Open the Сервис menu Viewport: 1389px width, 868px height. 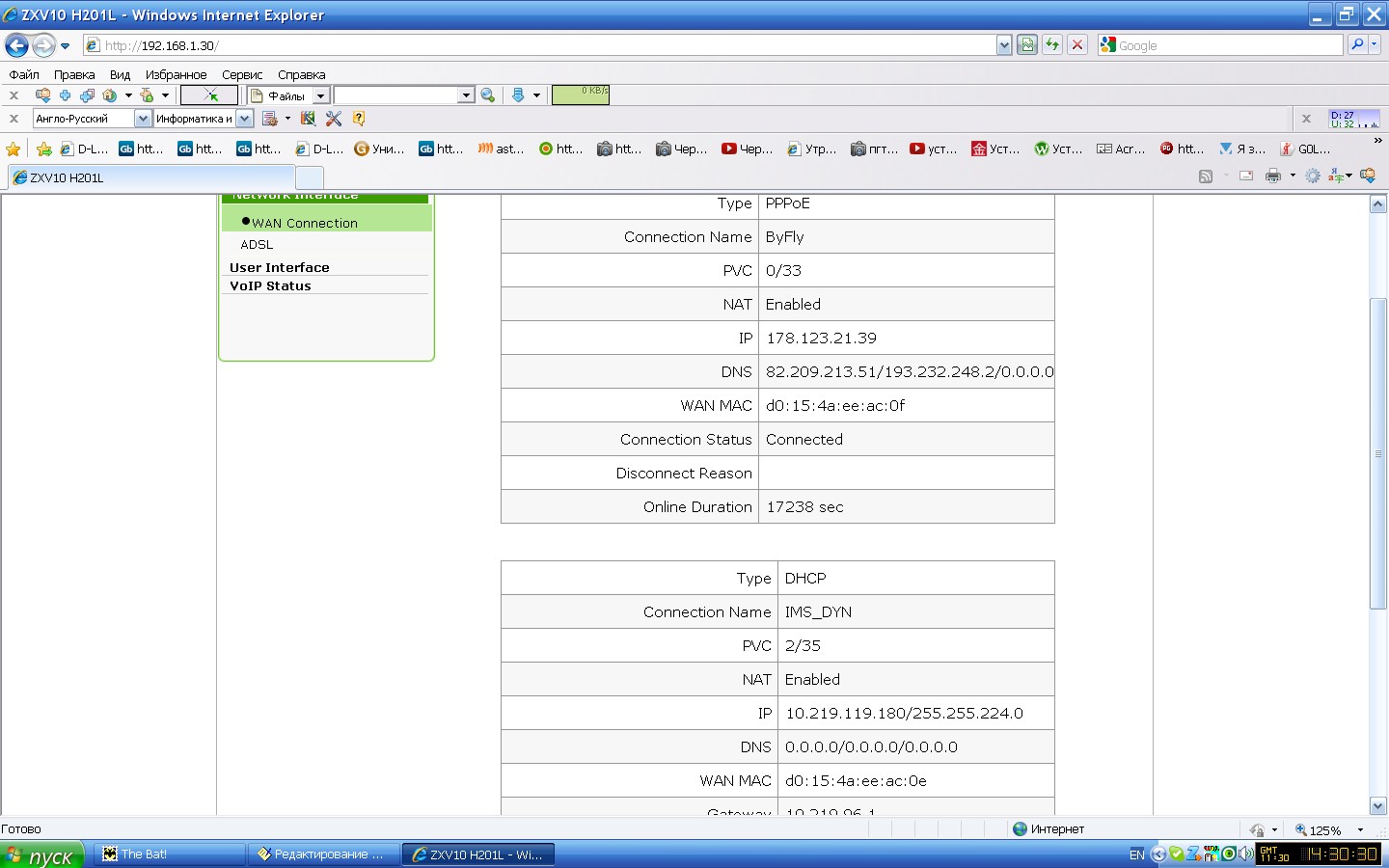tap(242, 74)
